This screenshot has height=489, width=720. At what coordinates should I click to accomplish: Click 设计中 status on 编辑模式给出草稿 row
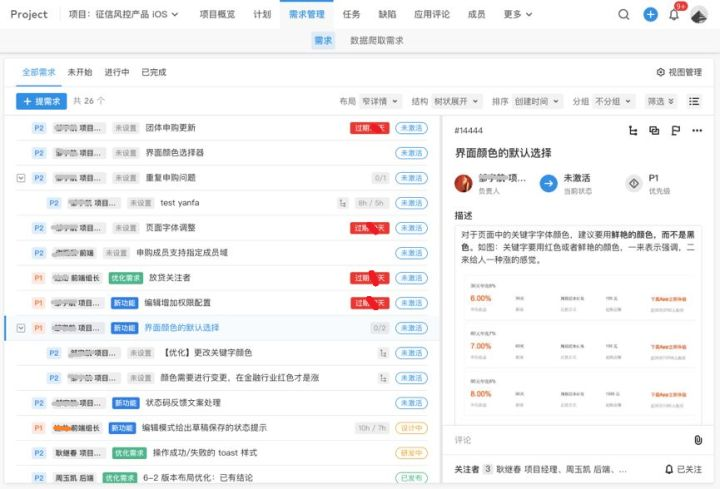pyautogui.click(x=411, y=428)
